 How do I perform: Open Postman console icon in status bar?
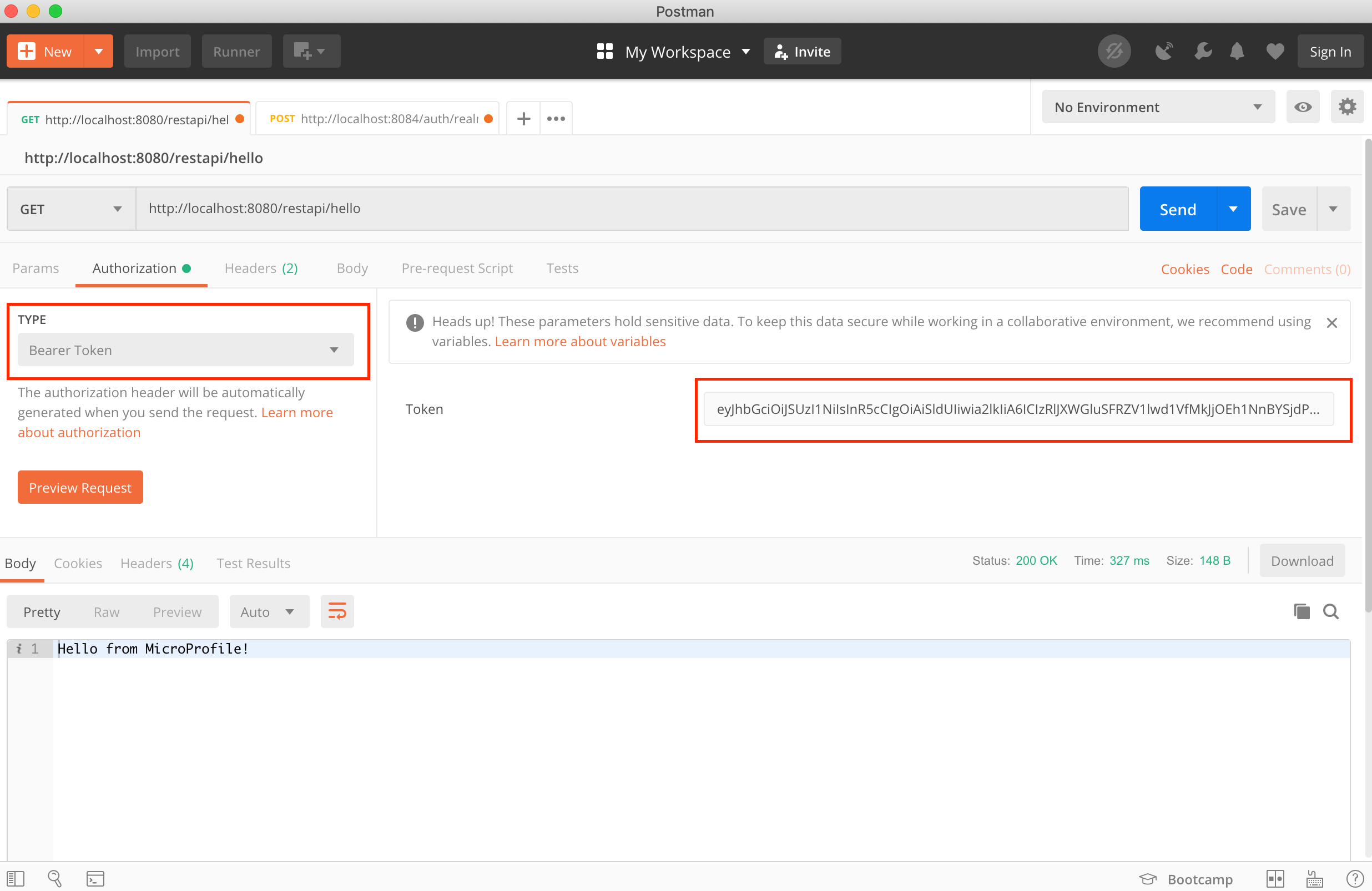click(95, 878)
